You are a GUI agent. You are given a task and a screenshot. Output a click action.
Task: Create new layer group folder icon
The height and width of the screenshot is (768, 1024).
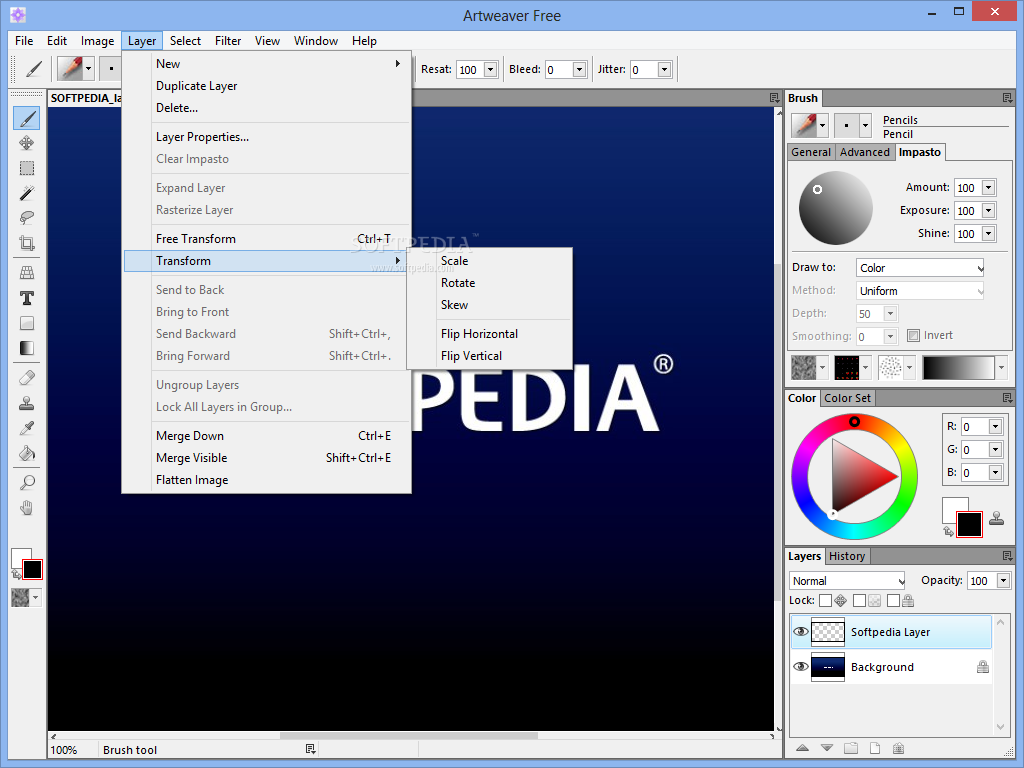point(850,748)
